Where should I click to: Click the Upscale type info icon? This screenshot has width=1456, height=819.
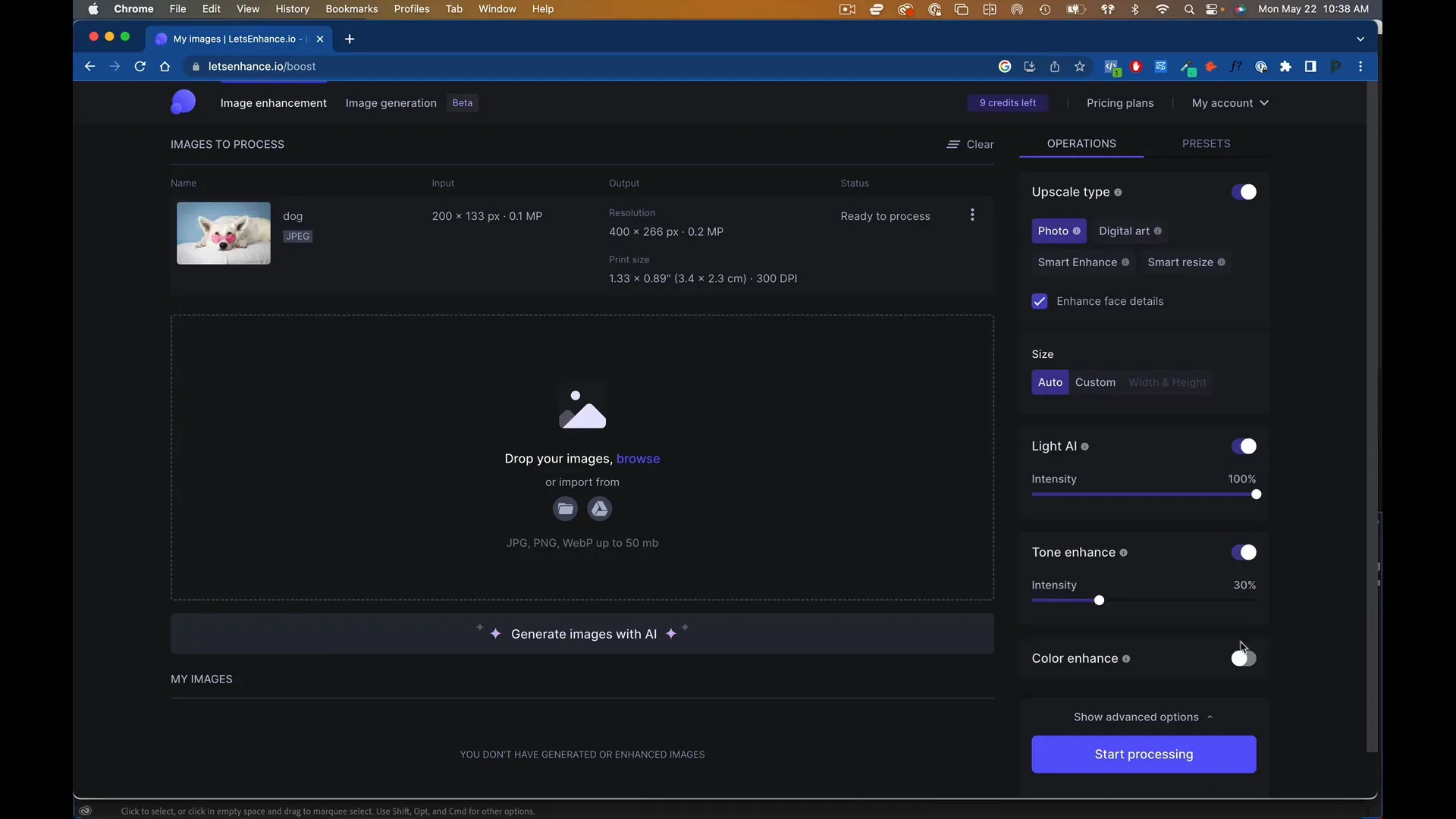point(1118,193)
